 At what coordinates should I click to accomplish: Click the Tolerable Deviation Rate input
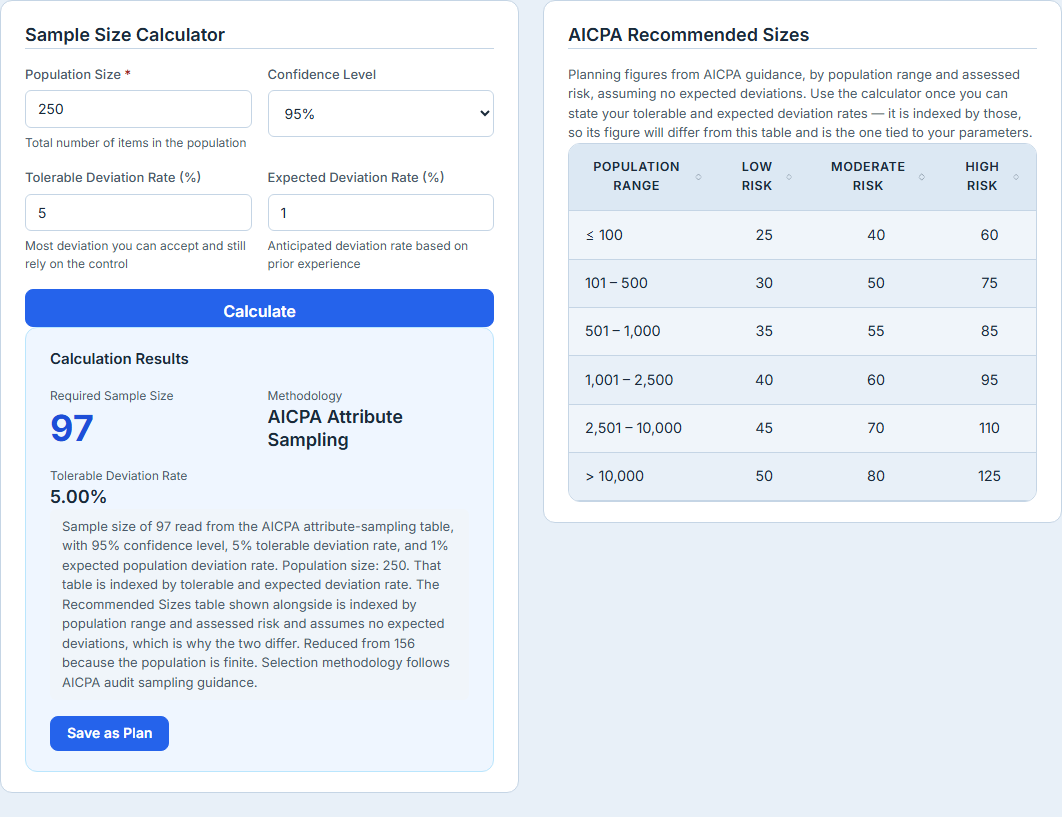138,213
